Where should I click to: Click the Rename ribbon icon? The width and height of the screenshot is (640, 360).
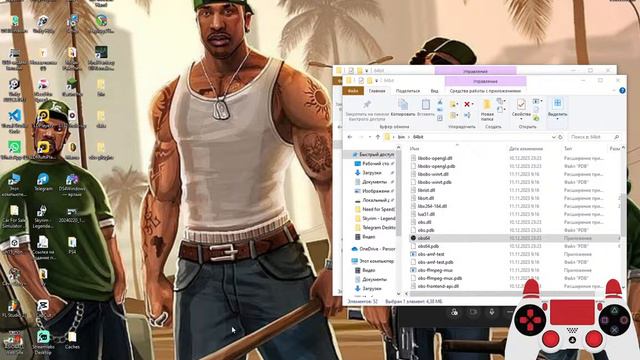coord(467,116)
